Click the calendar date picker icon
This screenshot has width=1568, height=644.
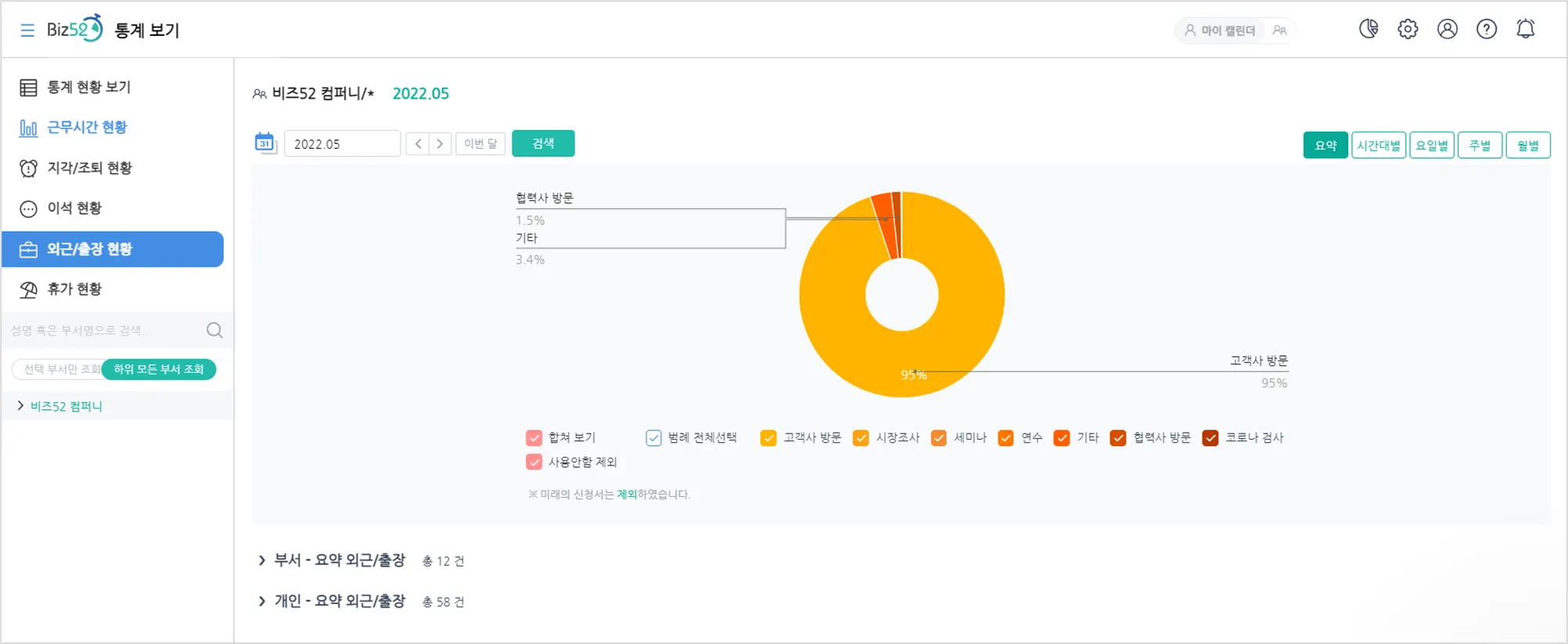tap(265, 143)
